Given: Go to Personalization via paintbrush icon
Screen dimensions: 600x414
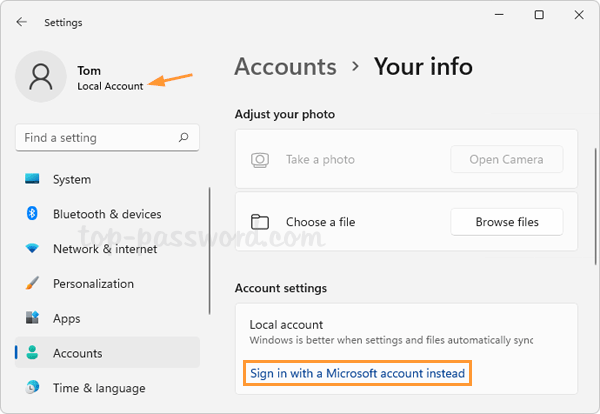Looking at the screenshot, I should coord(32,284).
